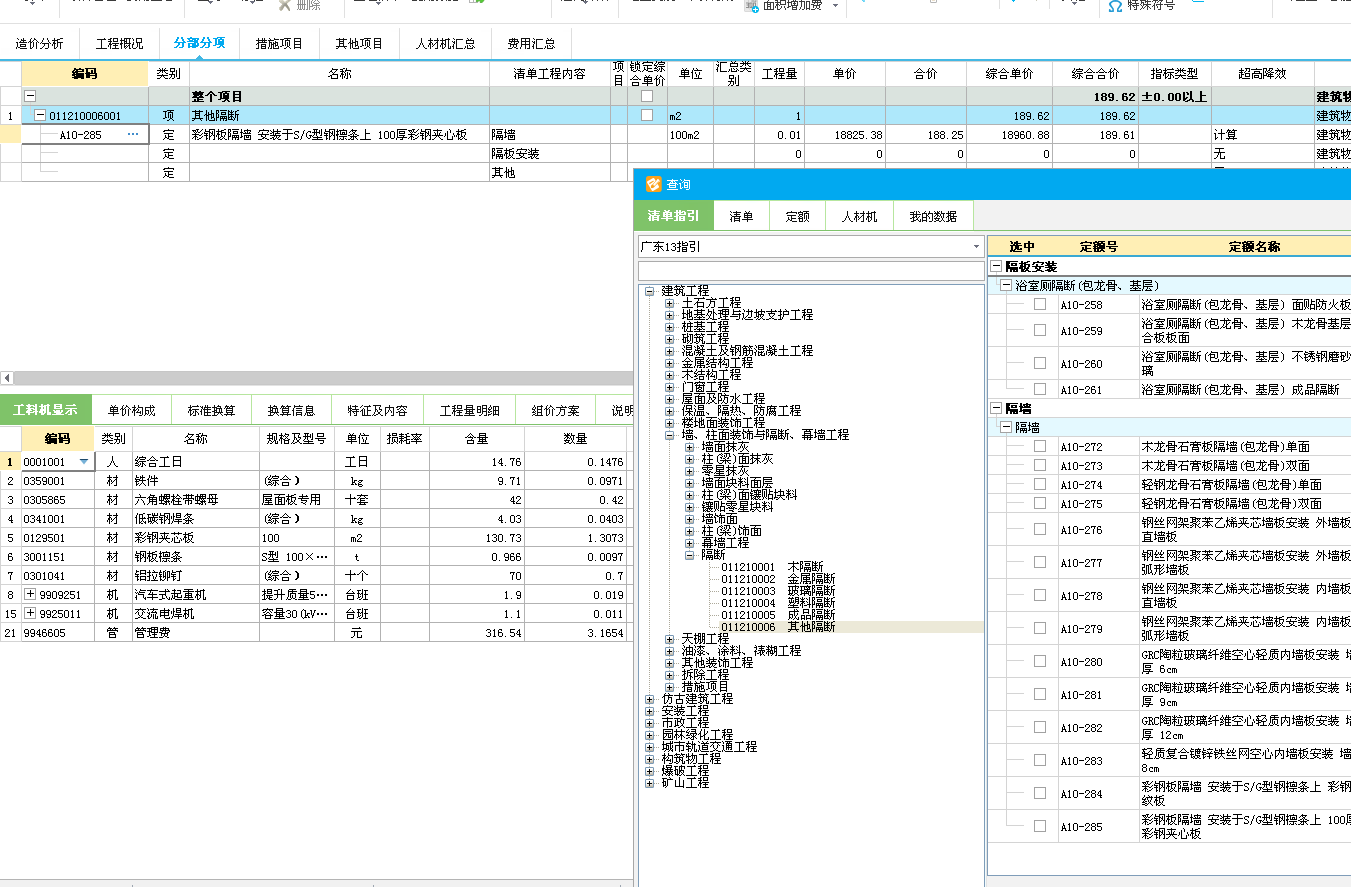Check the box for quota A10-276

click(1040, 529)
